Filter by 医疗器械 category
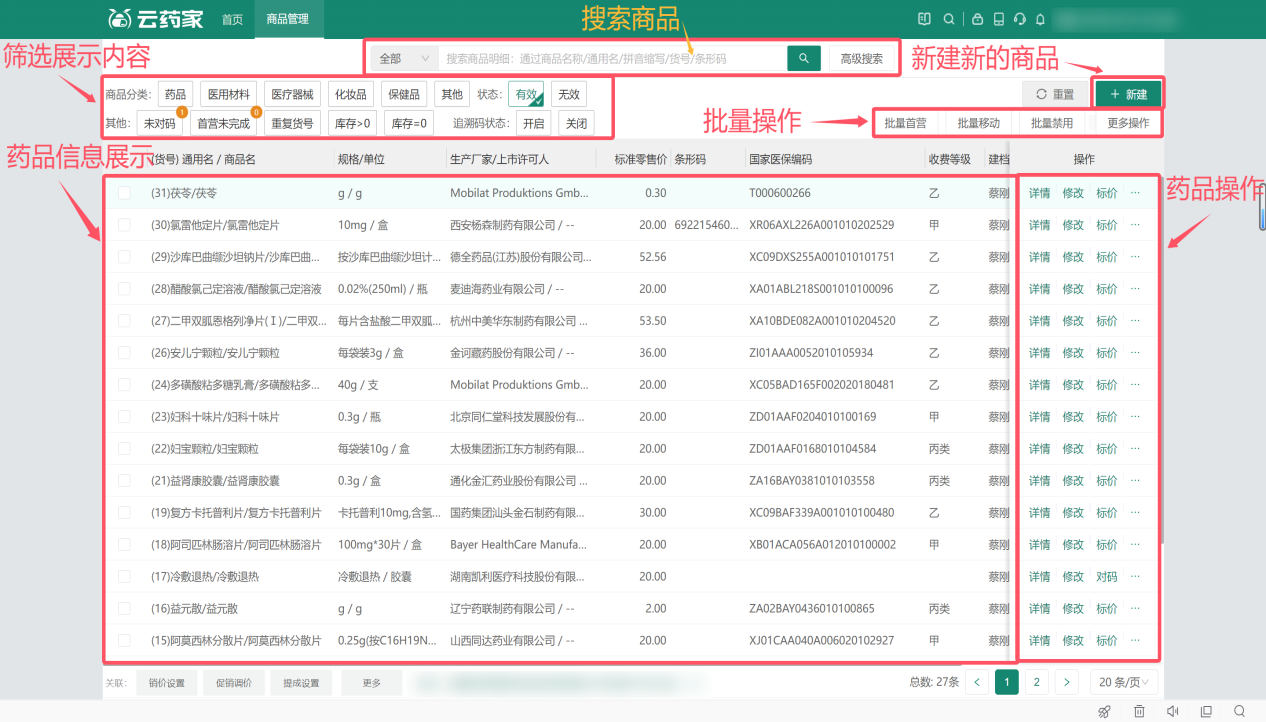The height and width of the screenshot is (722, 1266). pyautogui.click(x=292, y=94)
